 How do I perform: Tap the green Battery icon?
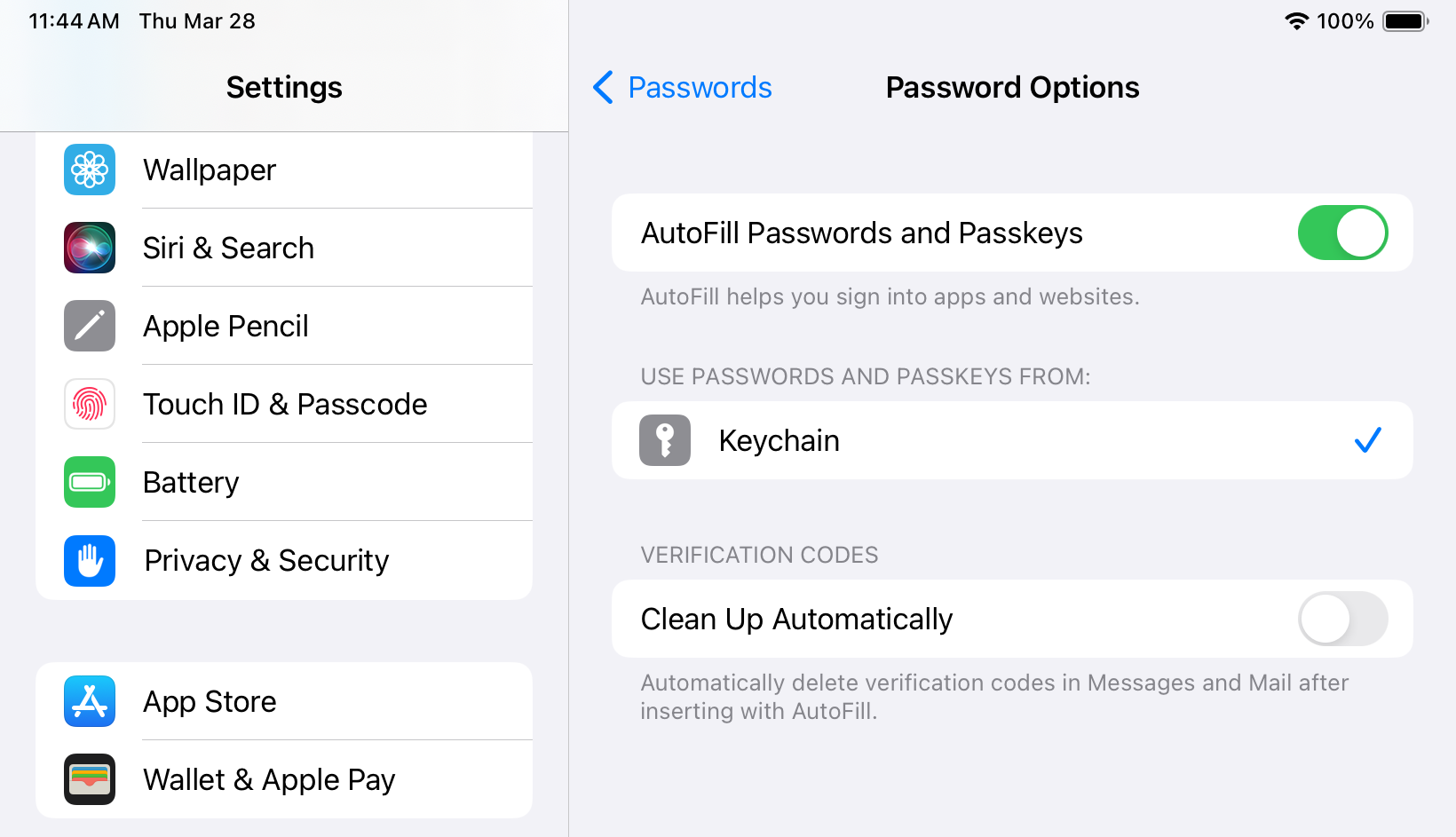pyautogui.click(x=90, y=482)
